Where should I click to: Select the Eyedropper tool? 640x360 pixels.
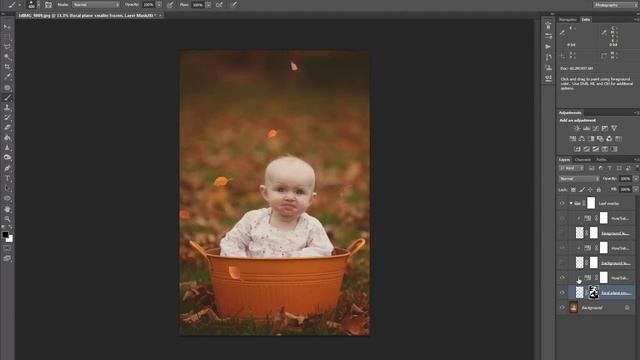[7, 77]
